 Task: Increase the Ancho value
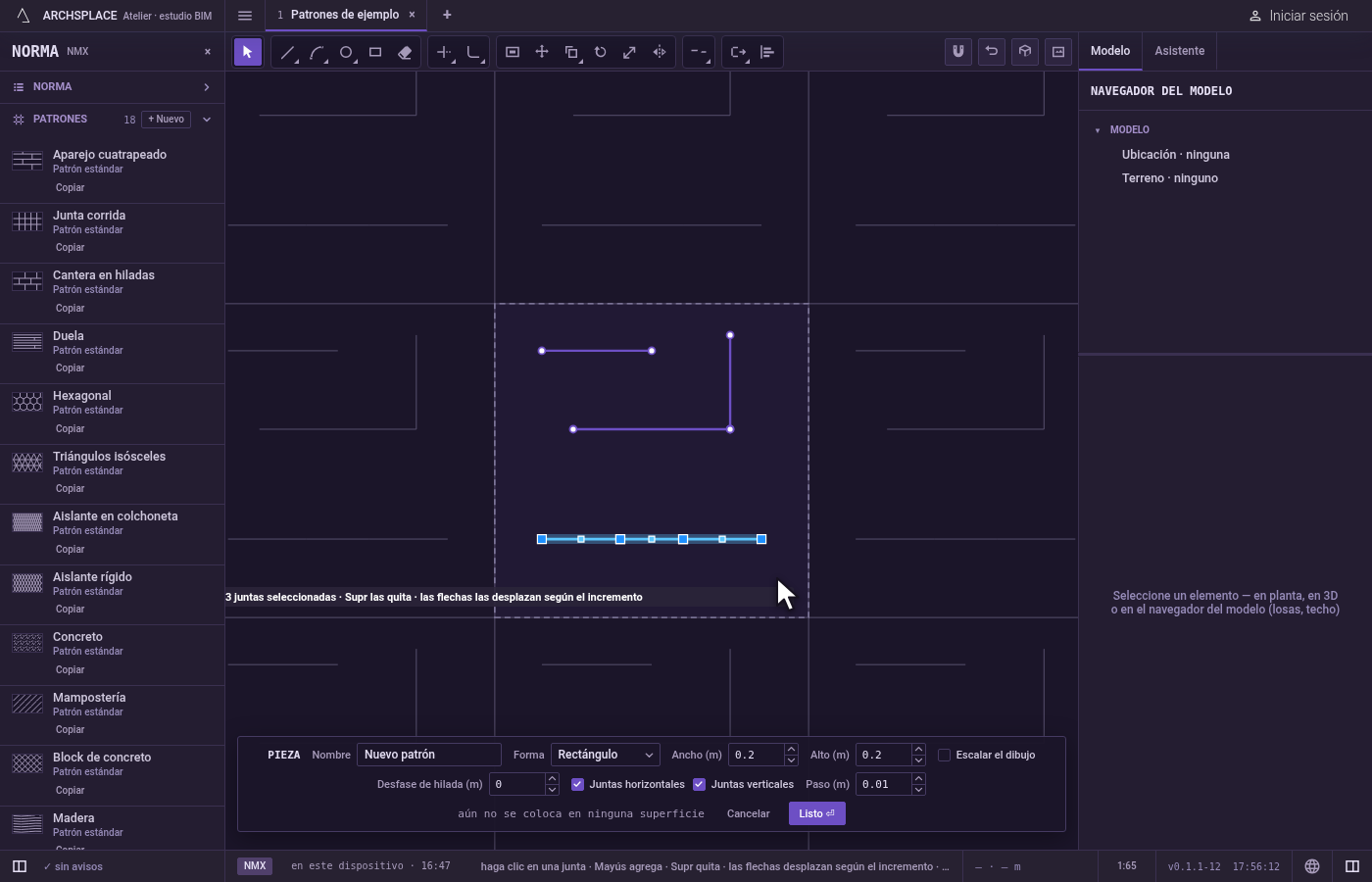pyautogui.click(x=792, y=750)
